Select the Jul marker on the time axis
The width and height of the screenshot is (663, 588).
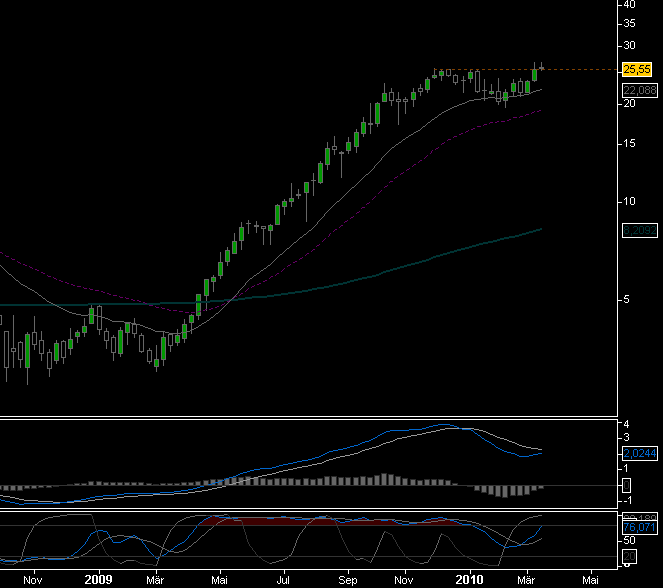[x=283, y=578]
